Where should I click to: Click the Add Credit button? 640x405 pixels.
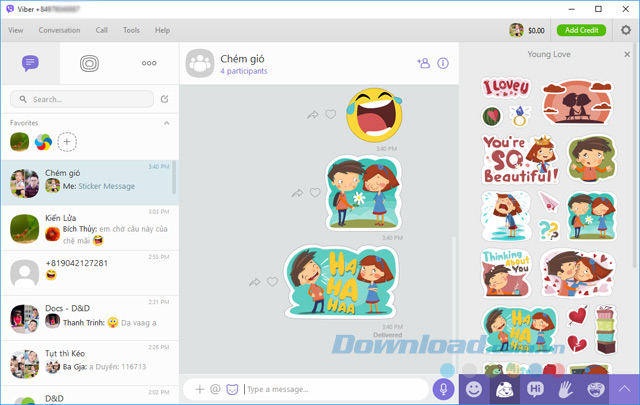pos(582,30)
